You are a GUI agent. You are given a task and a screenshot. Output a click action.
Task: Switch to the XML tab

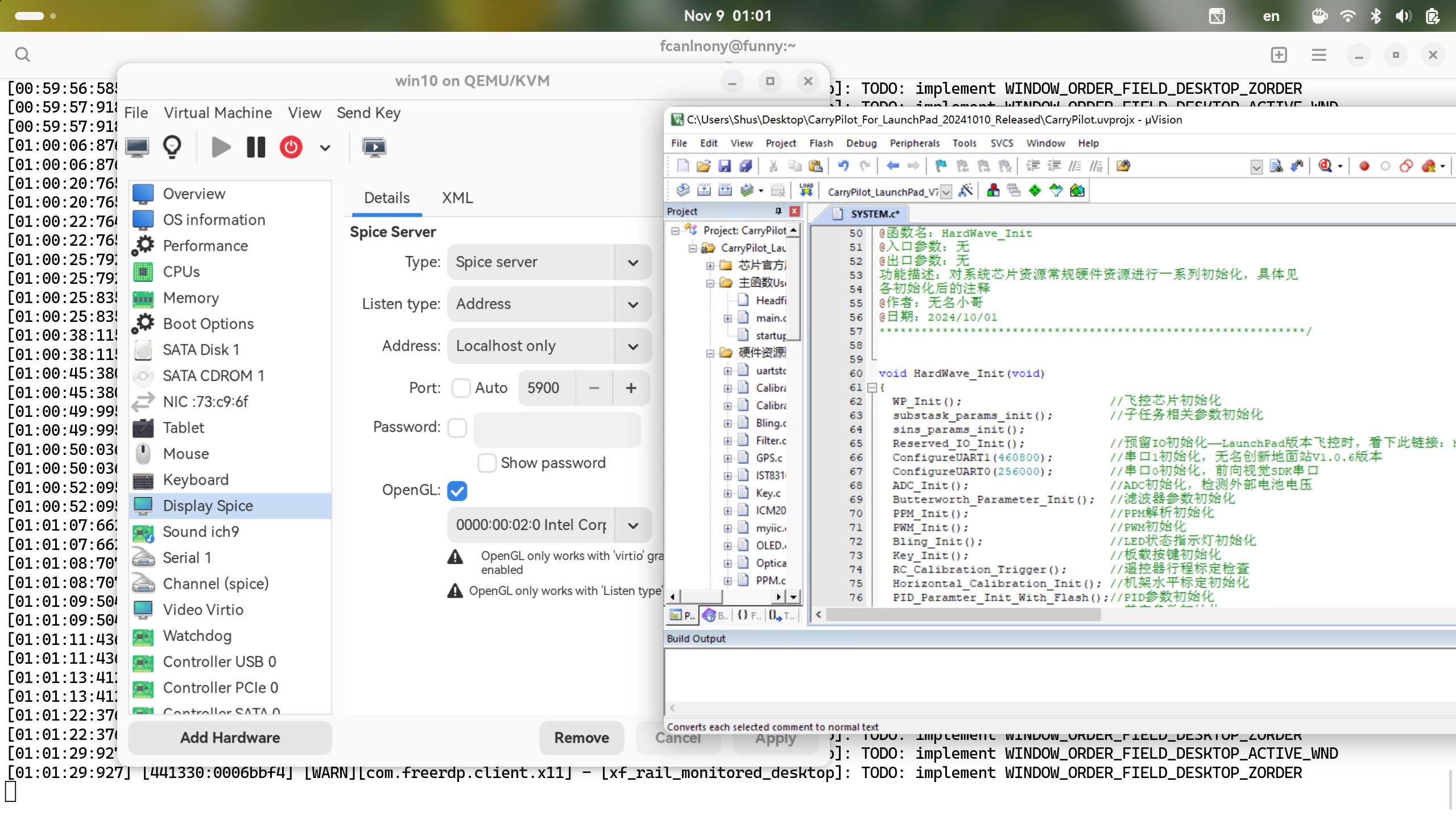point(457,198)
